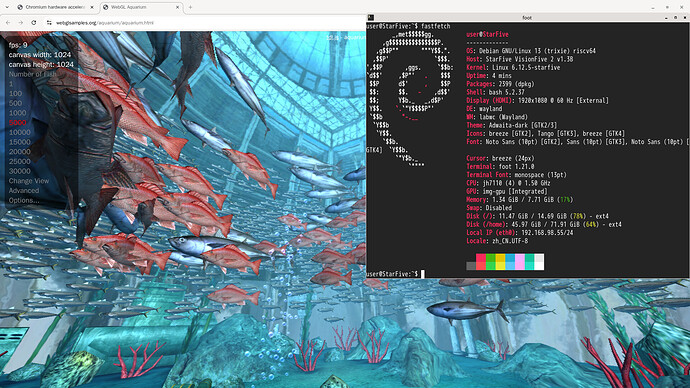The image size is (690, 388).
Task: Click the fps counter text
Action: (x=18, y=45)
